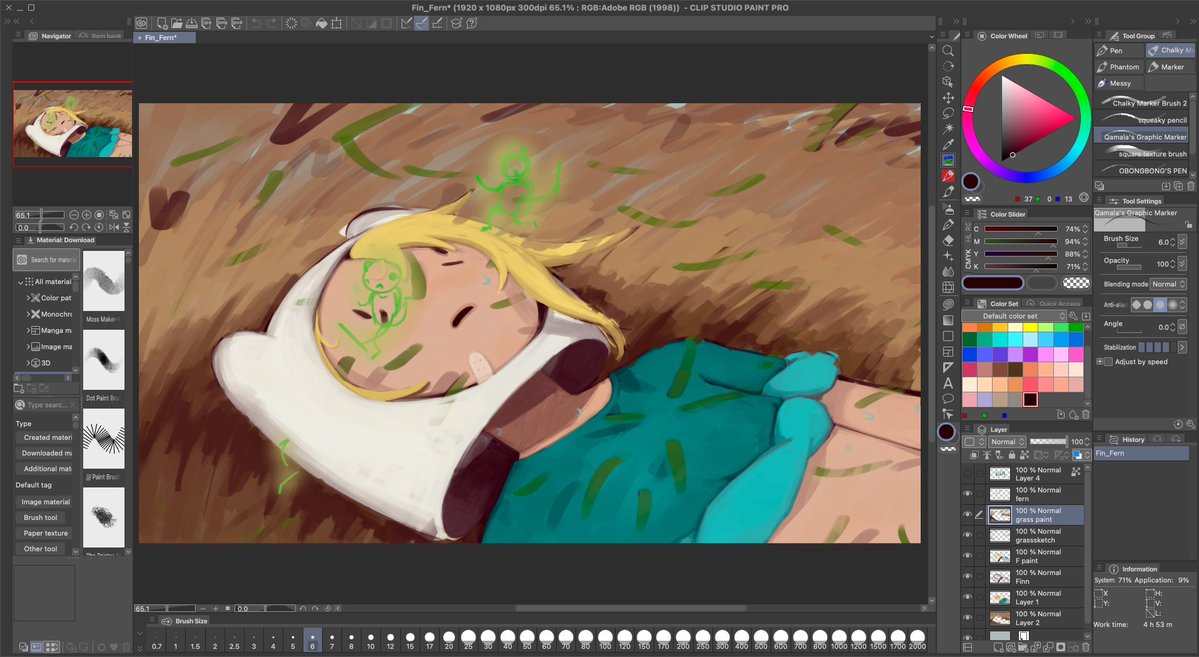The width and height of the screenshot is (1199, 657).
Task: Select the Blend tool with droplet icon
Action: coord(947,272)
